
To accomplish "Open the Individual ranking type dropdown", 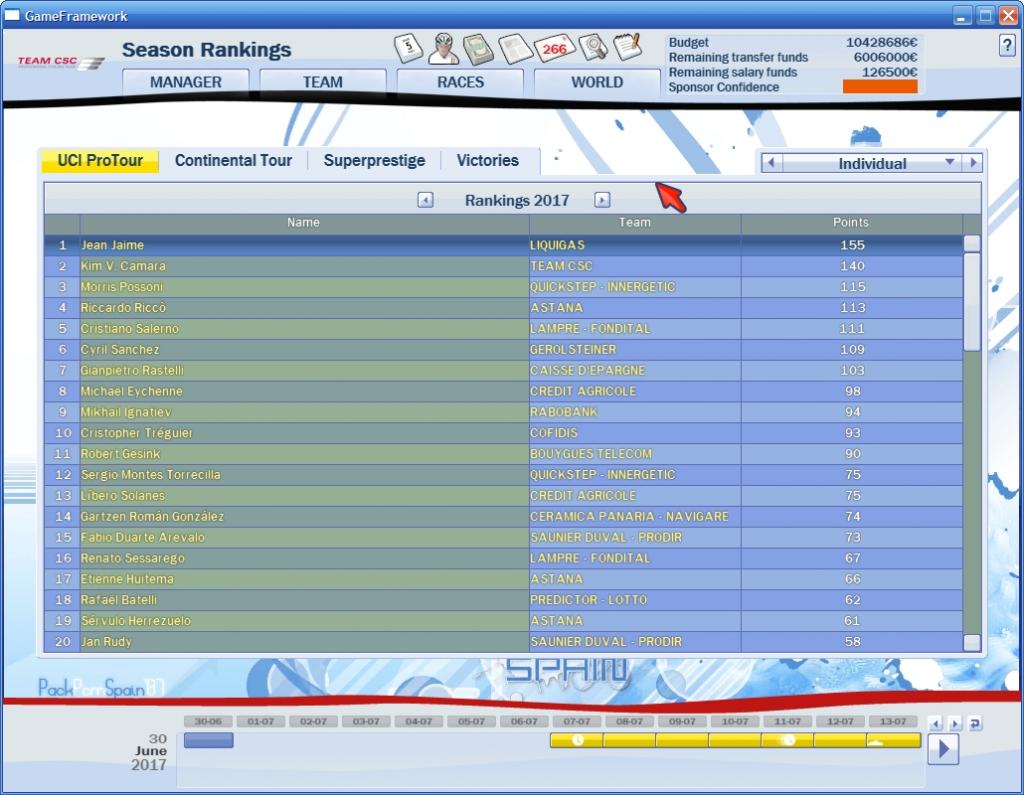I will (871, 163).
